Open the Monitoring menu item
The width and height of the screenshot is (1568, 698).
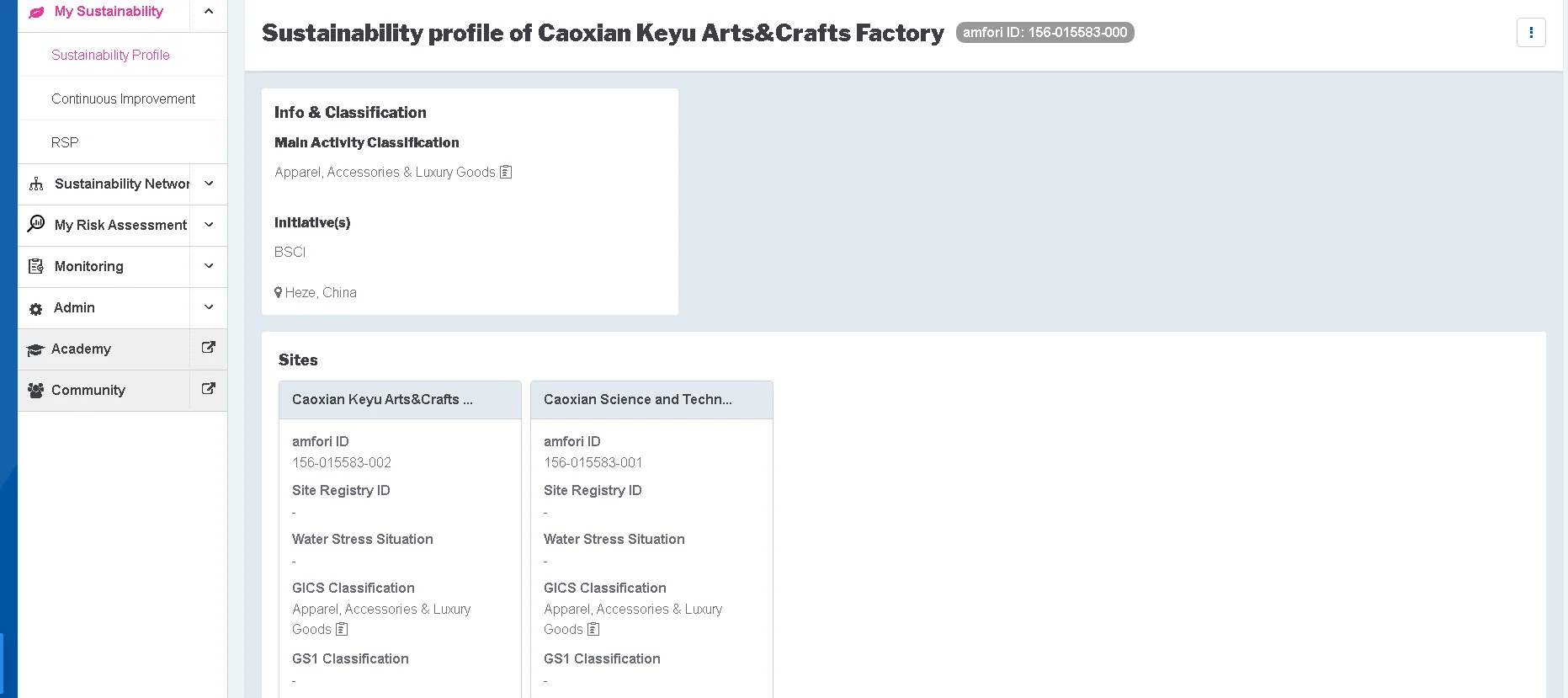point(88,266)
